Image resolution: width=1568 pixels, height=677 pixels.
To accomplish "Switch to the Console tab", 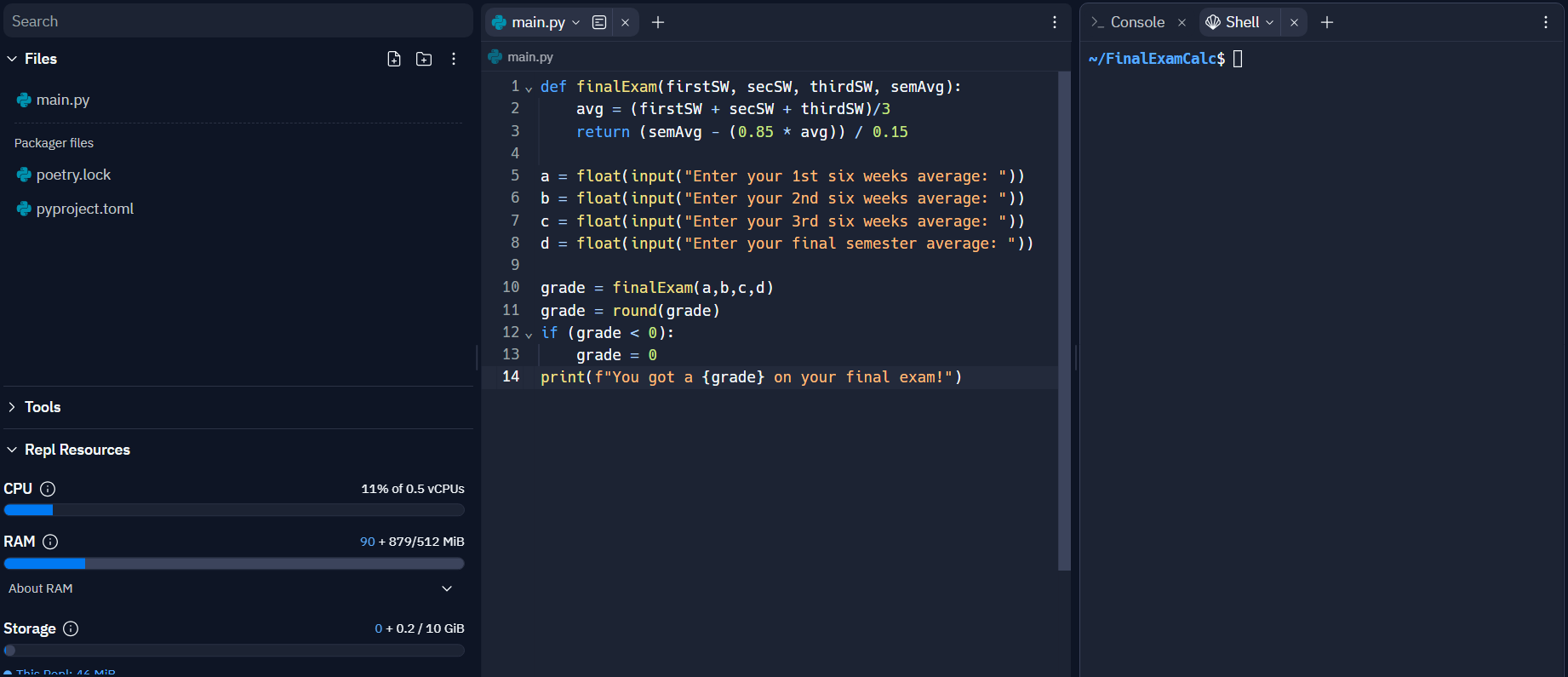I will [1137, 22].
